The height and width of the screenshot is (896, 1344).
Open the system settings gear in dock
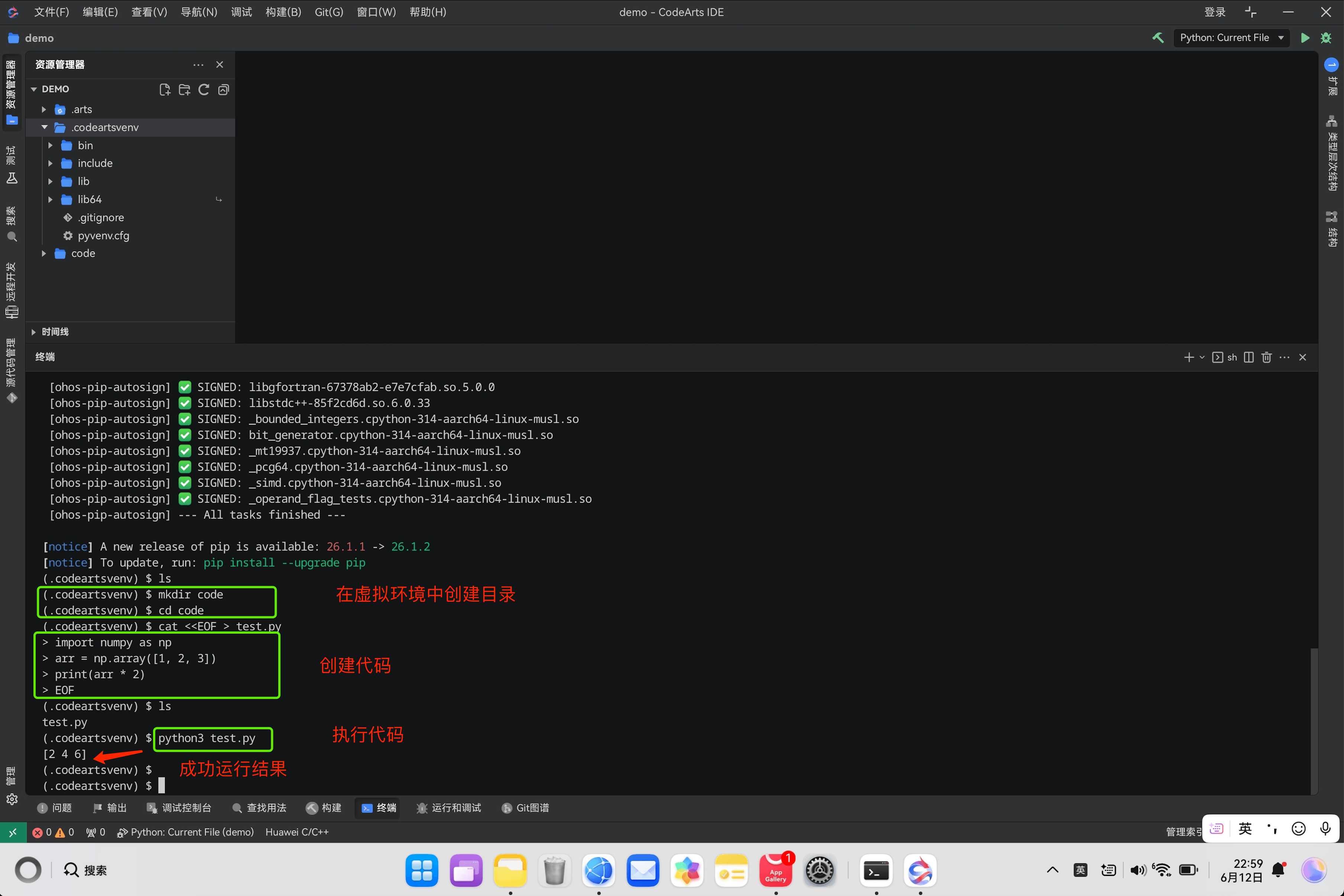click(x=820, y=871)
